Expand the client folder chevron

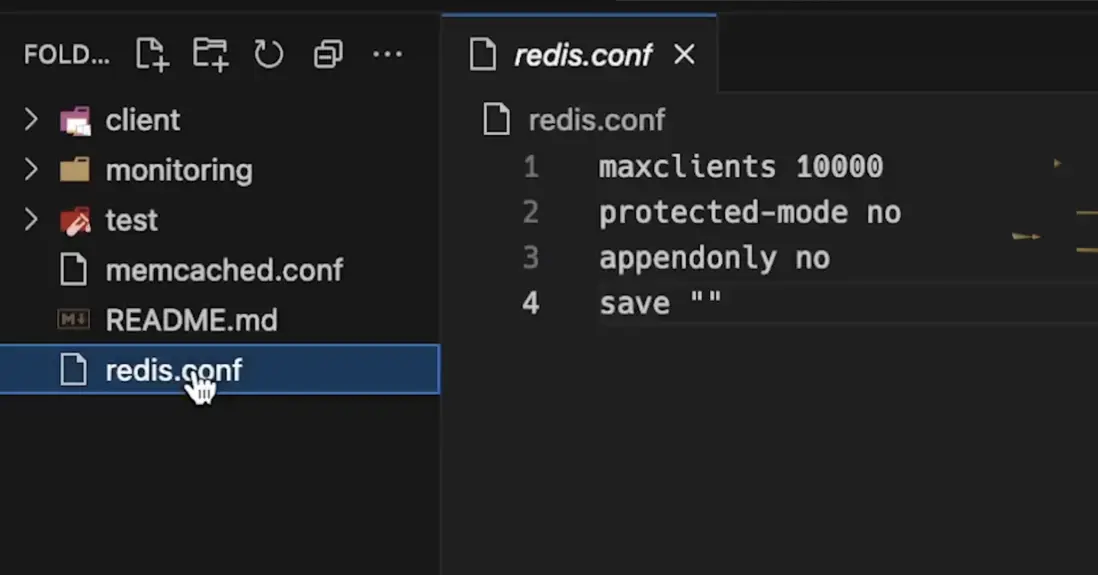click(x=31, y=120)
